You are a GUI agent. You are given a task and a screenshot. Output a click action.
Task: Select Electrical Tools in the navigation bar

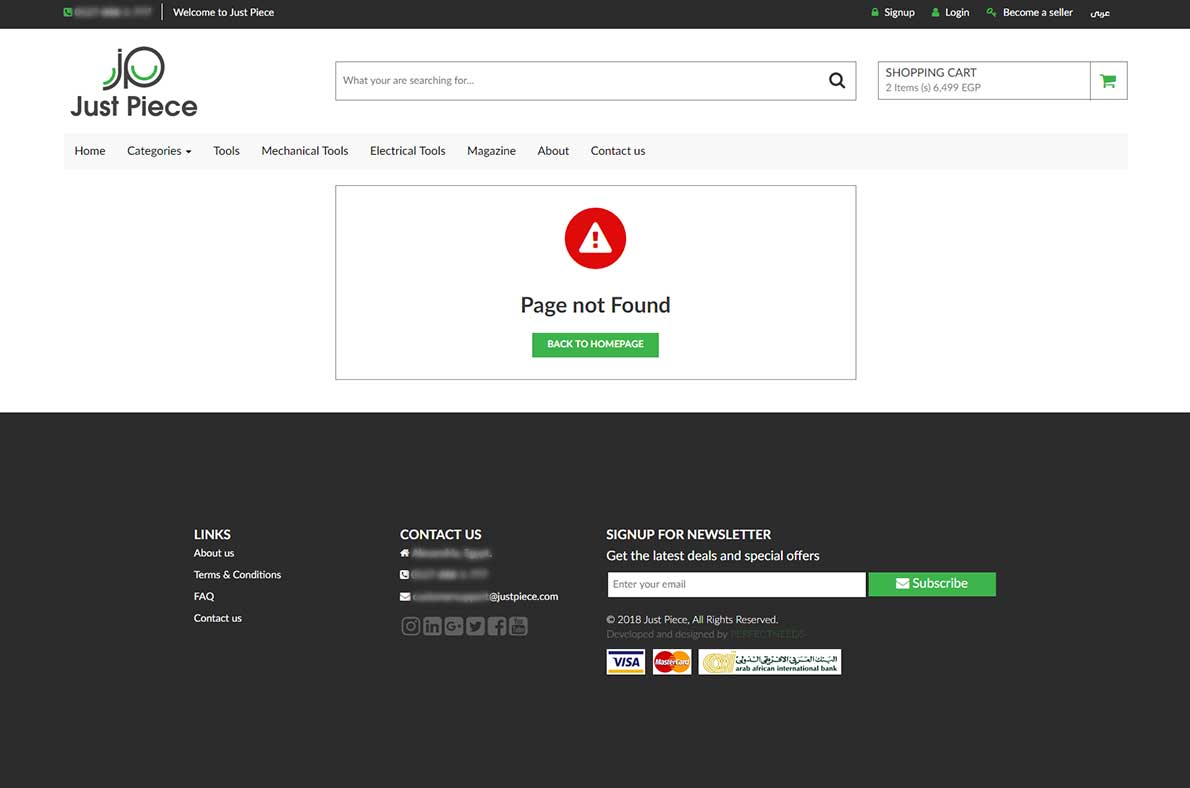pyautogui.click(x=407, y=151)
